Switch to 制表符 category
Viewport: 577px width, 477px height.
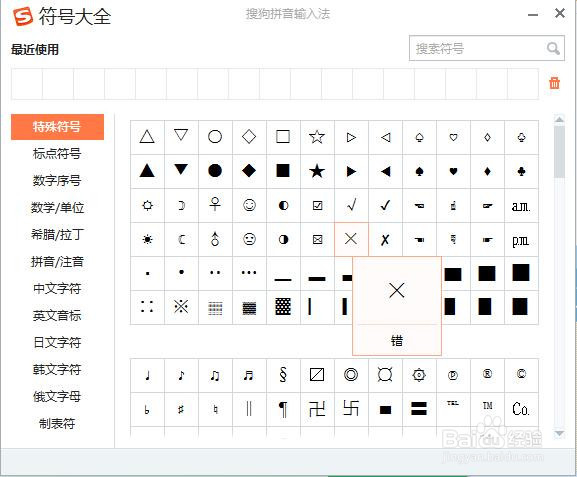pyautogui.click(x=57, y=424)
